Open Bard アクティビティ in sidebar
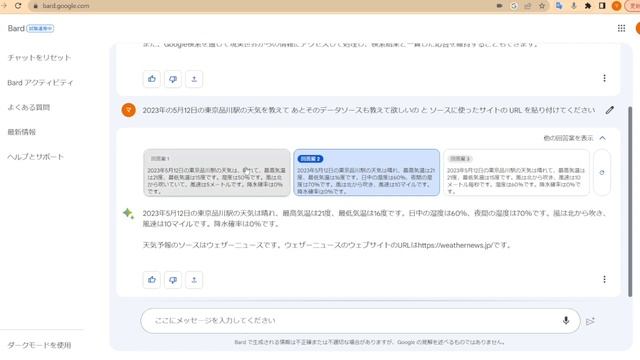The width and height of the screenshot is (640, 360). pos(40,82)
